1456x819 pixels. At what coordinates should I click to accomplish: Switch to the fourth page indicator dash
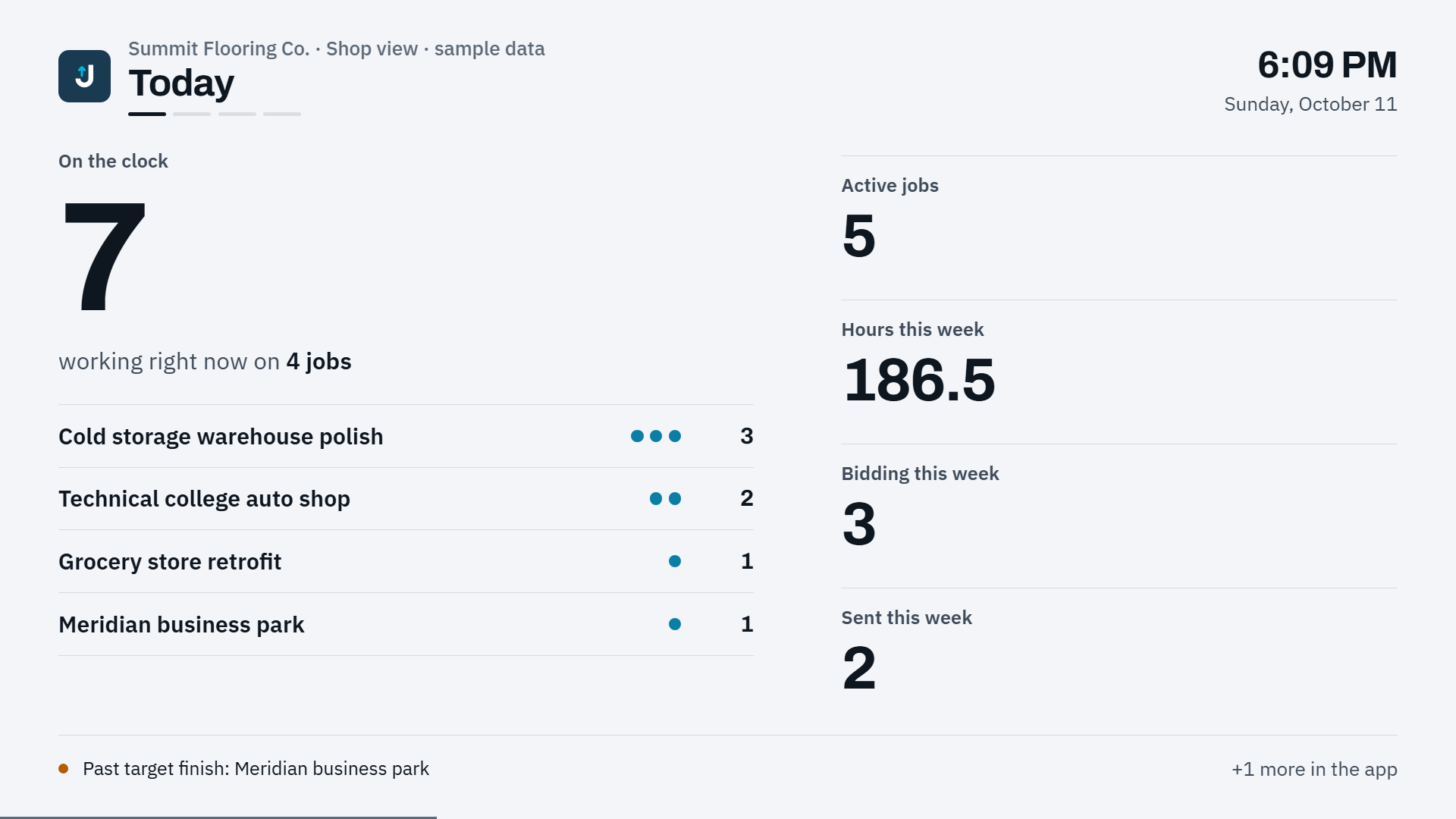point(282,114)
